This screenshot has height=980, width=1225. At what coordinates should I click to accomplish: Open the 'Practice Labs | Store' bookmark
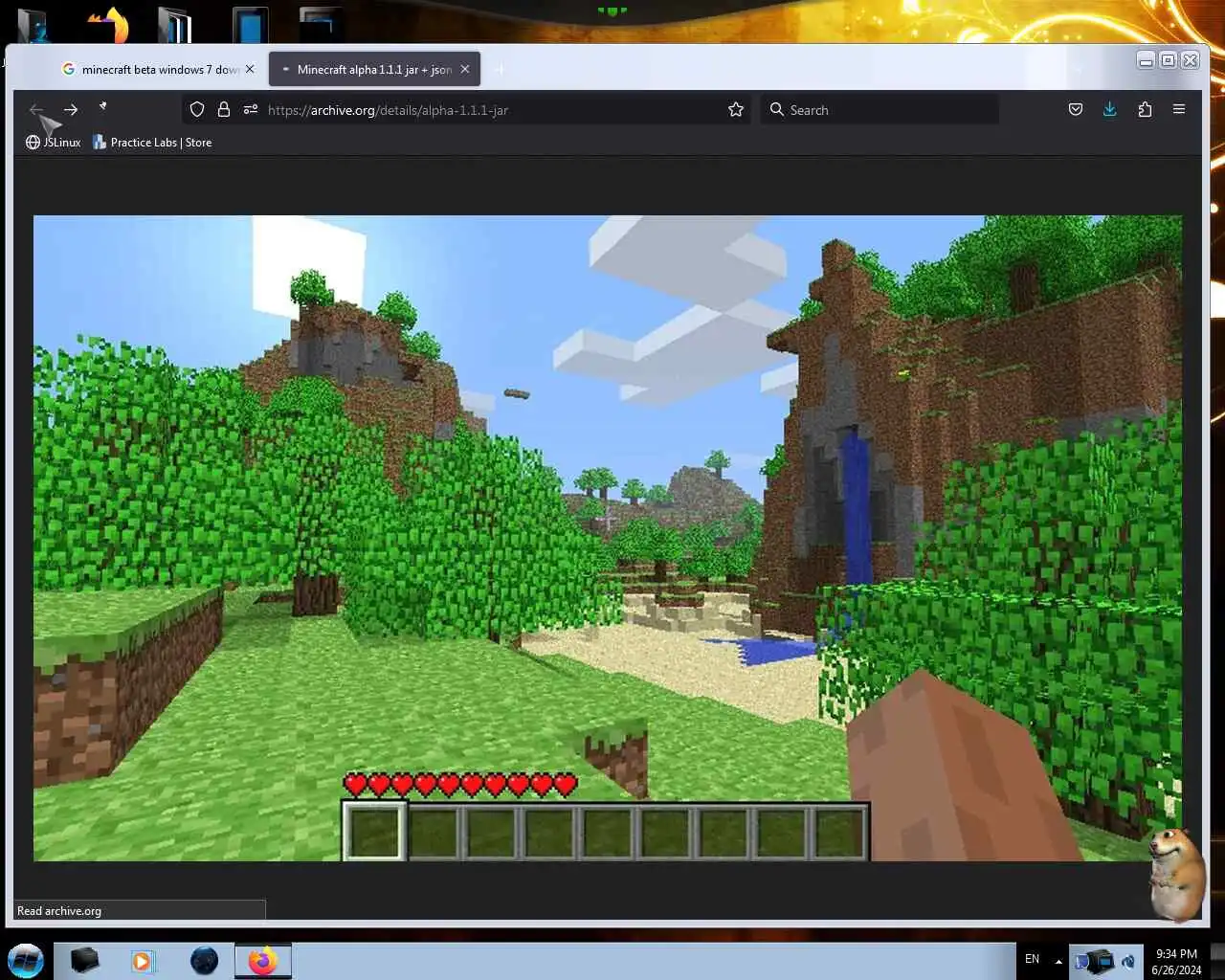point(152,143)
